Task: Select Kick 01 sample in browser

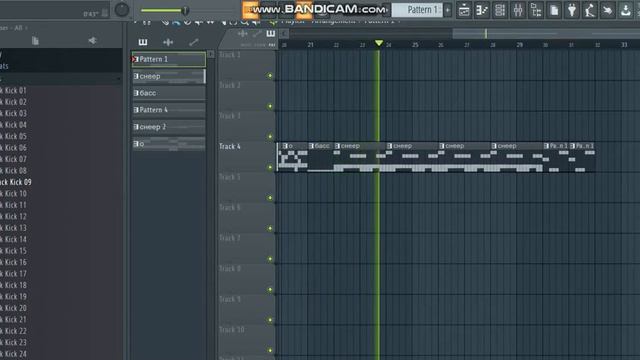Action: [x=13, y=90]
